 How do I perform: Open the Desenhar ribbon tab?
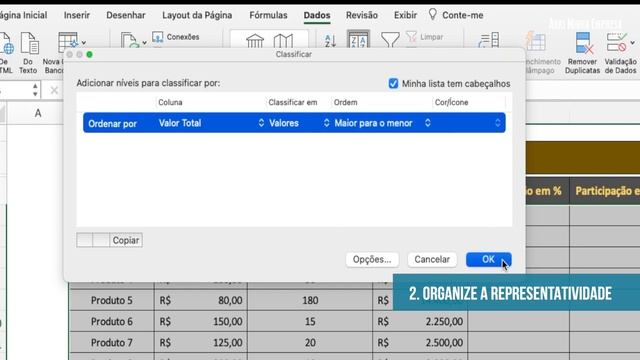[x=126, y=15]
